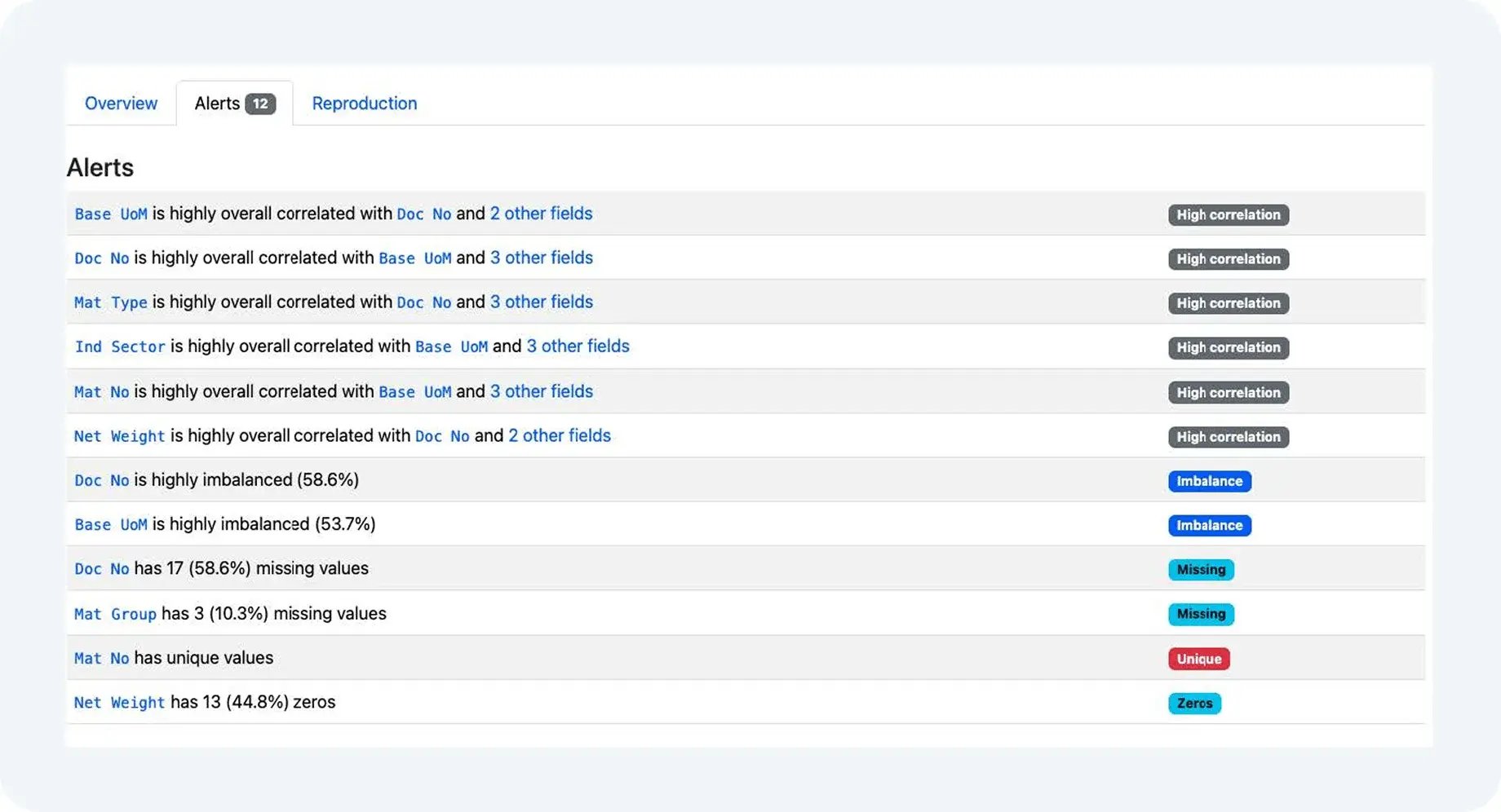Open Mat Type variable link

[x=110, y=302]
